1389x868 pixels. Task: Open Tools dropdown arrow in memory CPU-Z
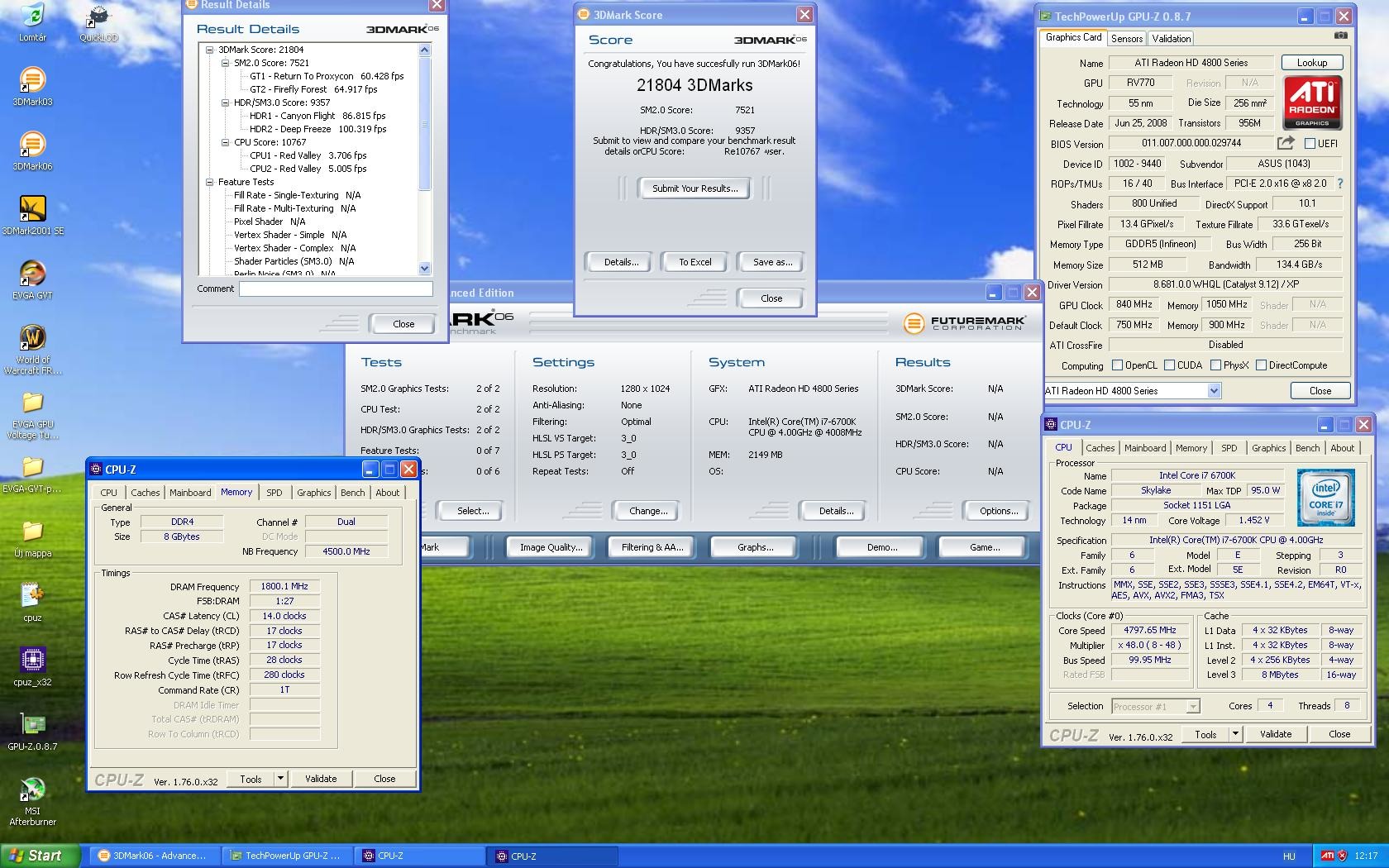coord(280,779)
